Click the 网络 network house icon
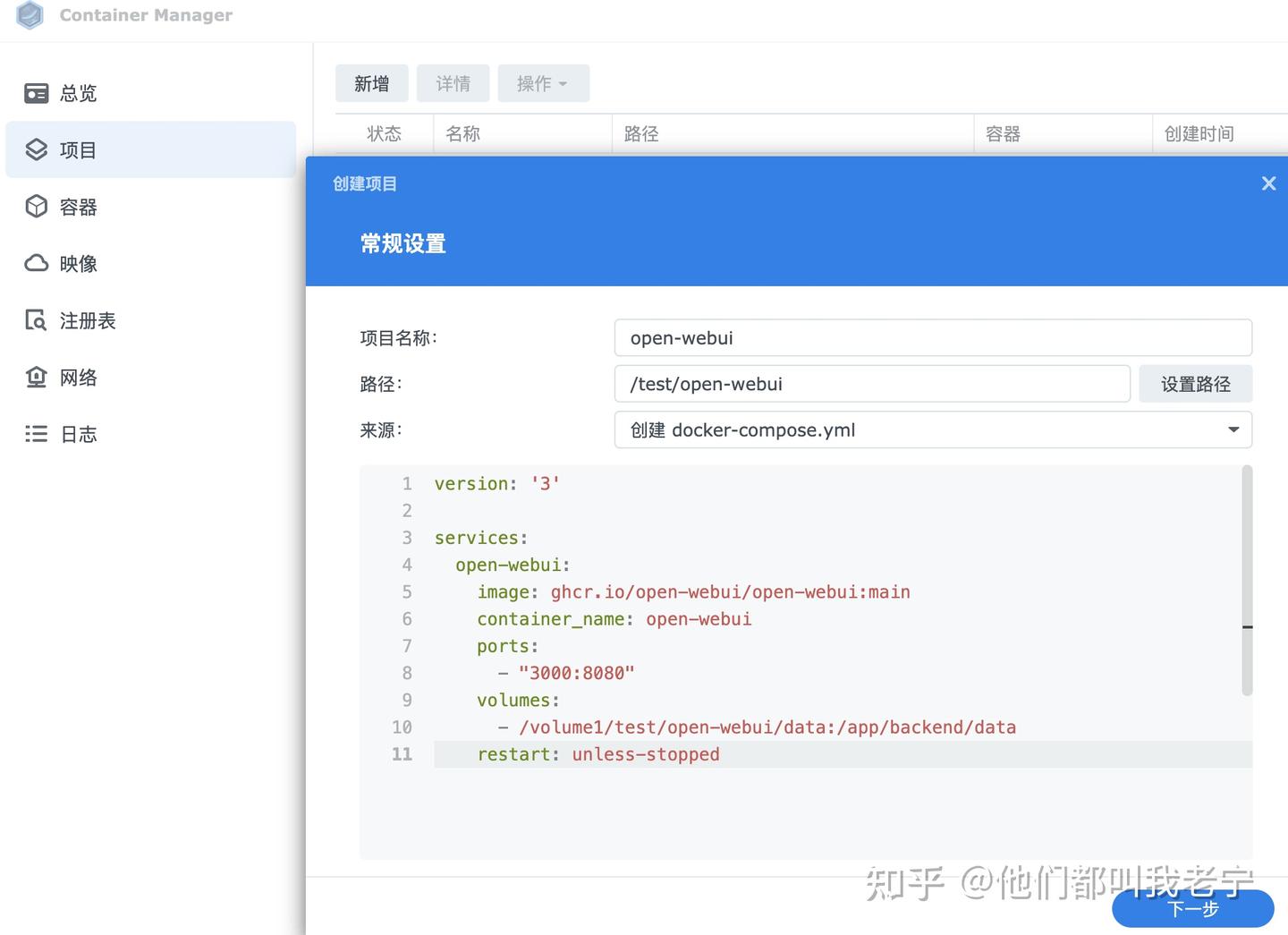 pyautogui.click(x=36, y=377)
